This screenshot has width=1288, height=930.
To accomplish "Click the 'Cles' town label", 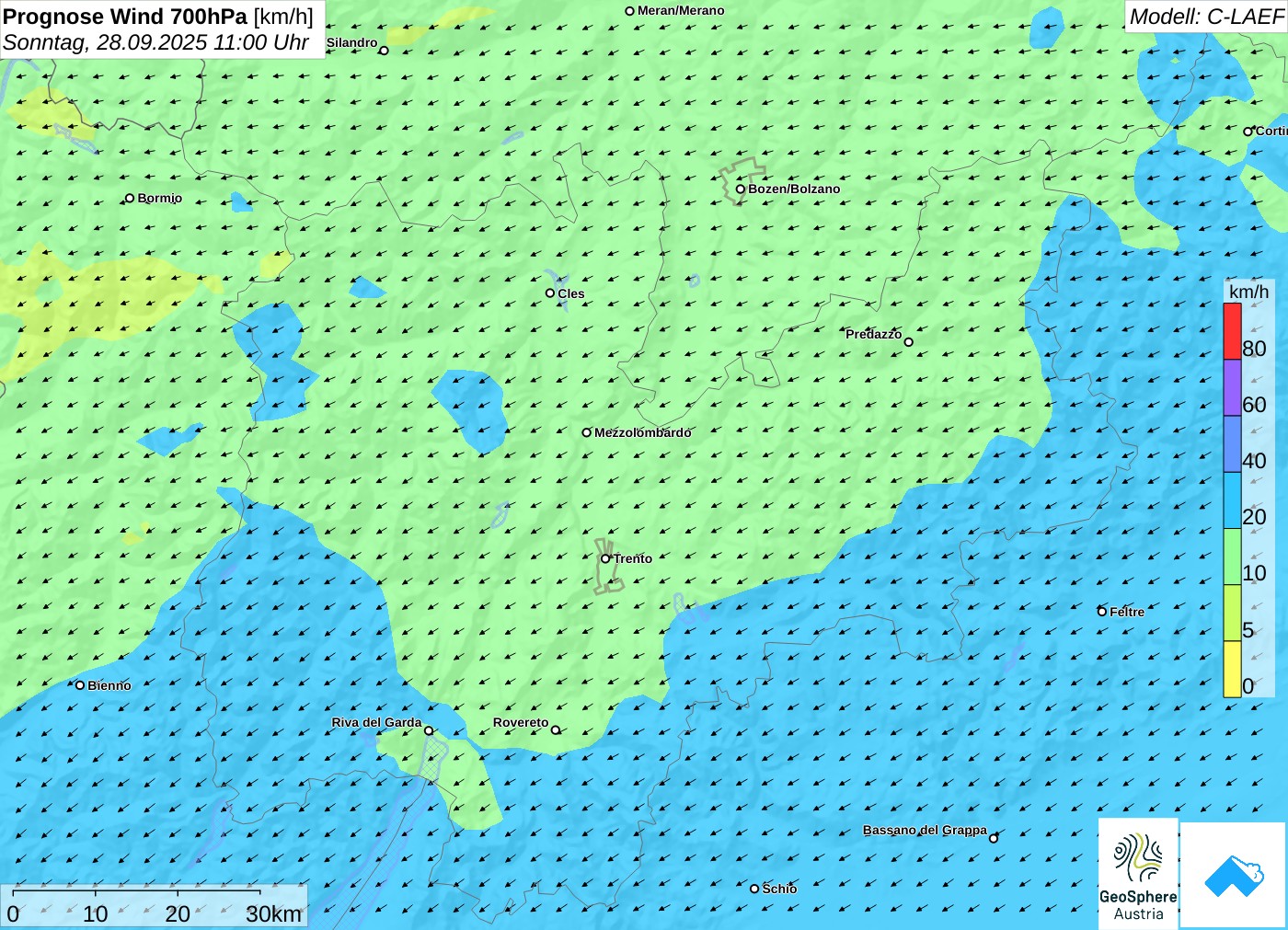I will (x=571, y=293).
